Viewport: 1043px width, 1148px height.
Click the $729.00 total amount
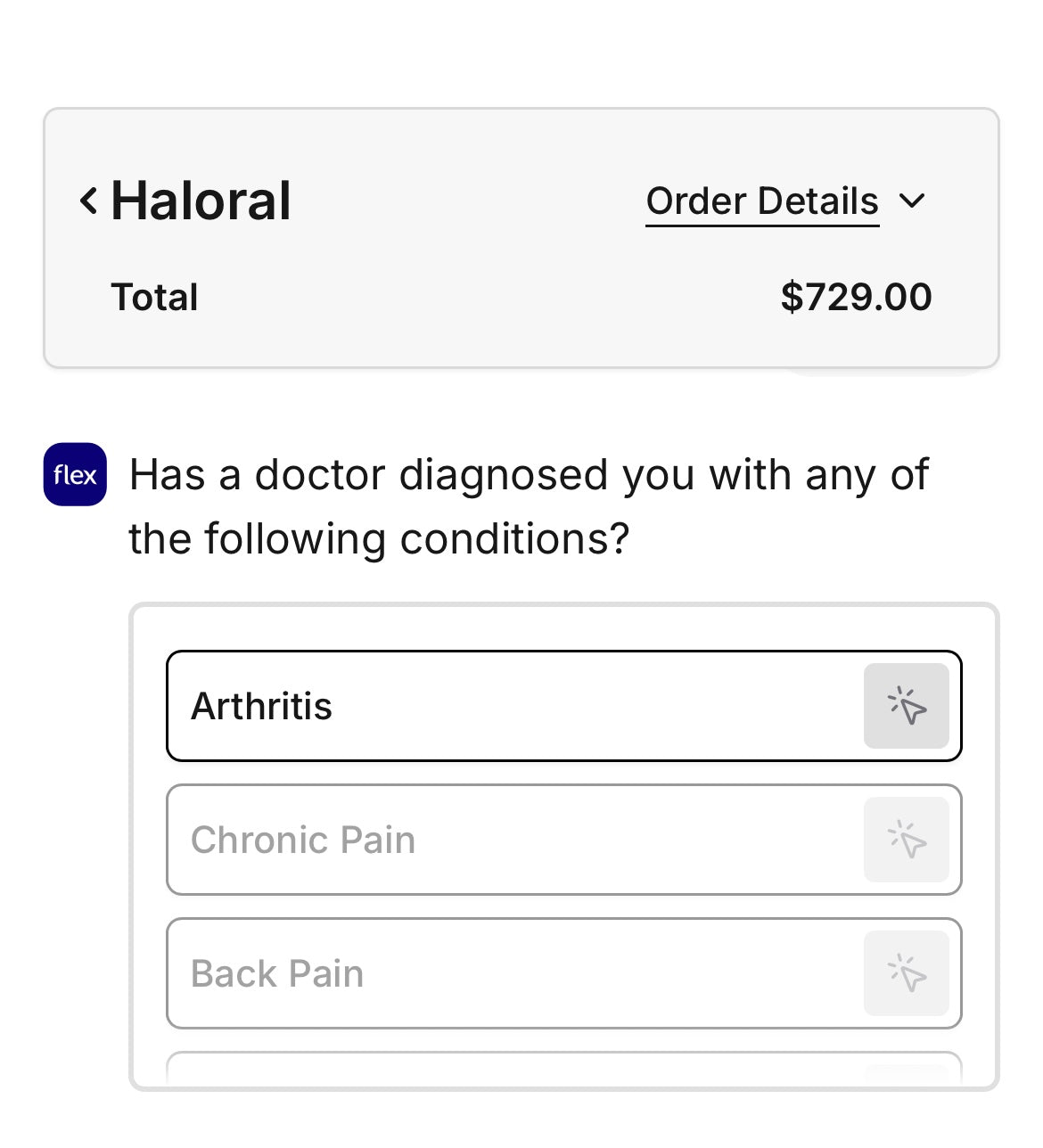[856, 297]
